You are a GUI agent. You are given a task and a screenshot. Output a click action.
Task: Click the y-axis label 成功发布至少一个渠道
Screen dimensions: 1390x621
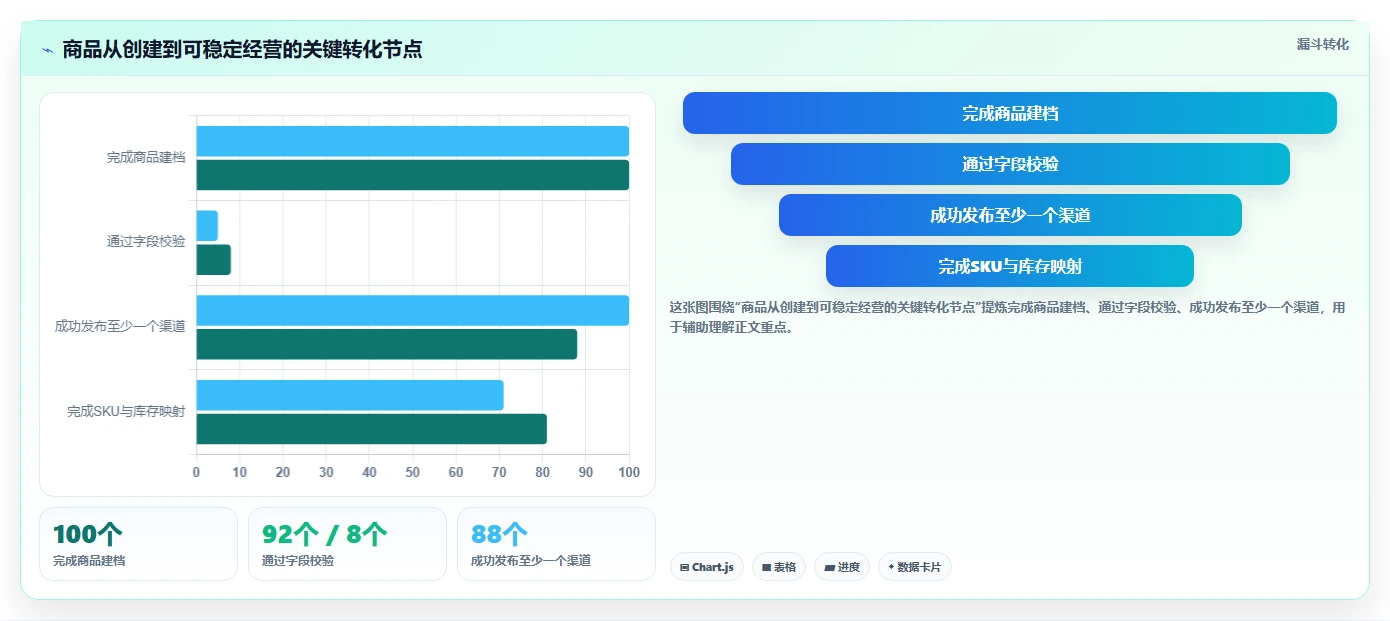(120, 327)
